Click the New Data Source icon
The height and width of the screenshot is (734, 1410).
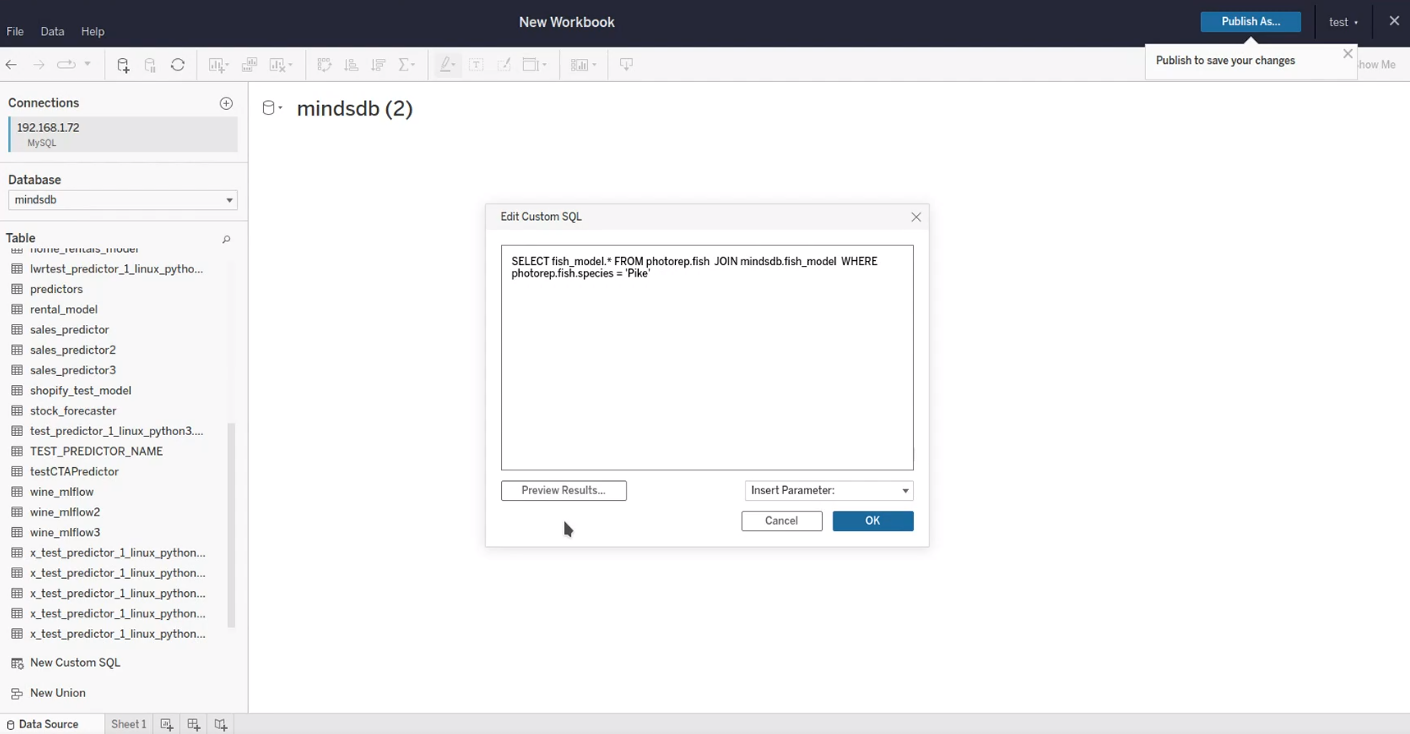click(123, 65)
